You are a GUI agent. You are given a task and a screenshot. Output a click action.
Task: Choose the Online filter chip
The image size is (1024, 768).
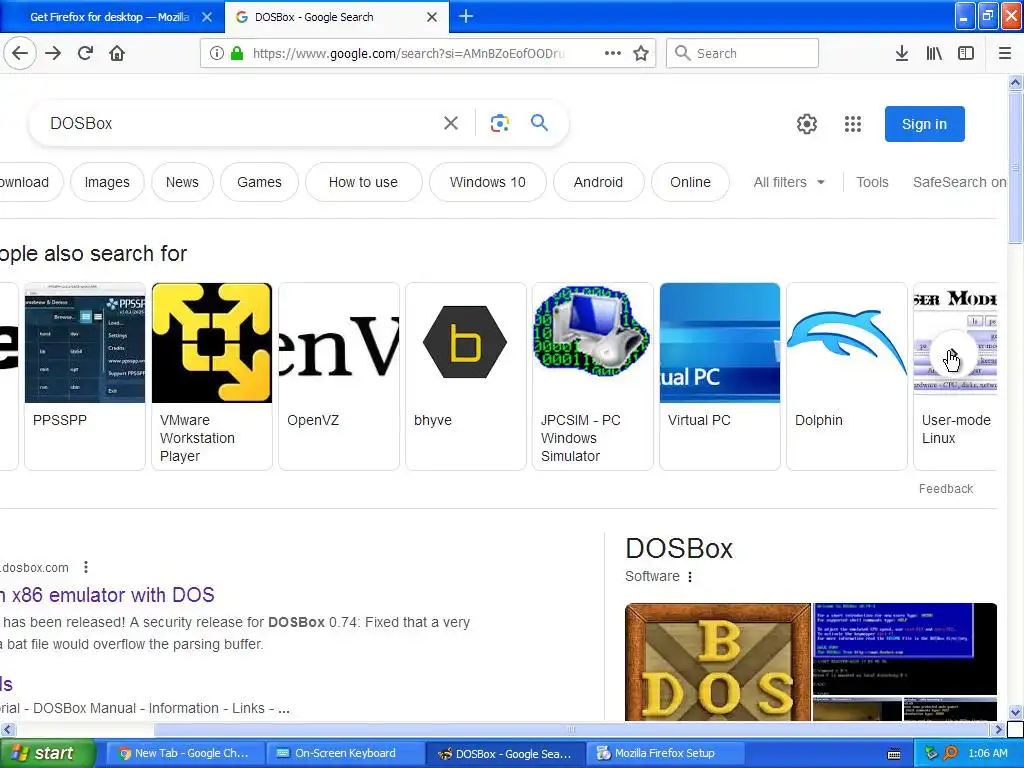690,182
